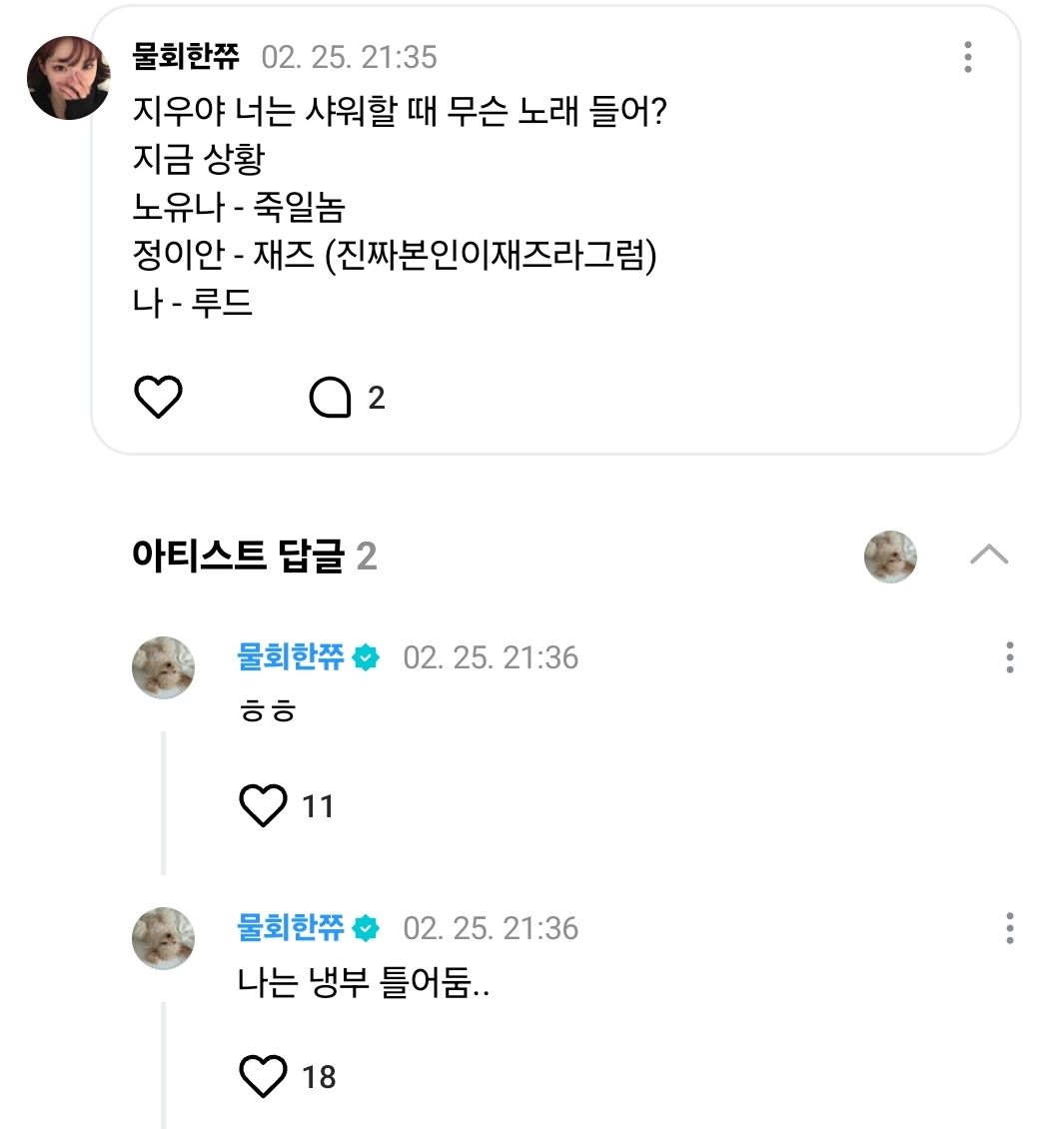Open the black 물회한쮸 username on the fan post
Screen dimensions: 1064x1129
click(186, 57)
